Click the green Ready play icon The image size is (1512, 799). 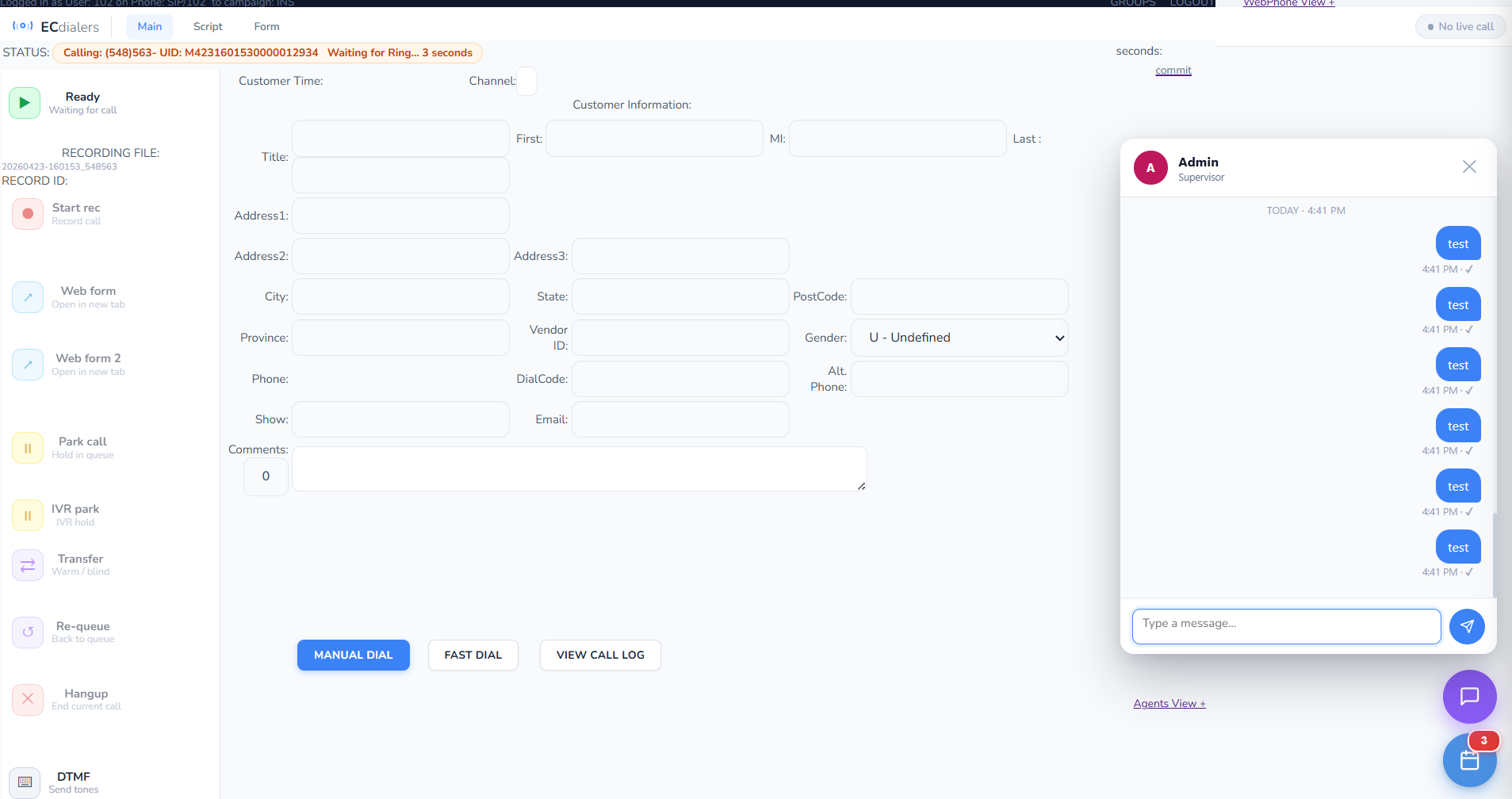[x=25, y=103]
